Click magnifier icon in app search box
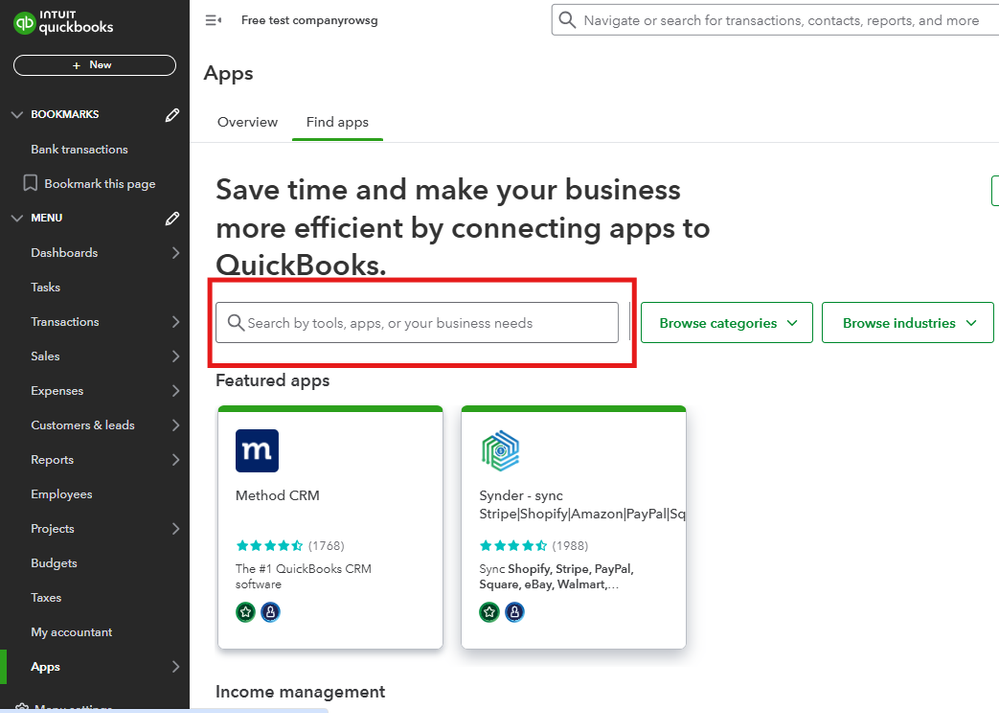 pos(236,323)
